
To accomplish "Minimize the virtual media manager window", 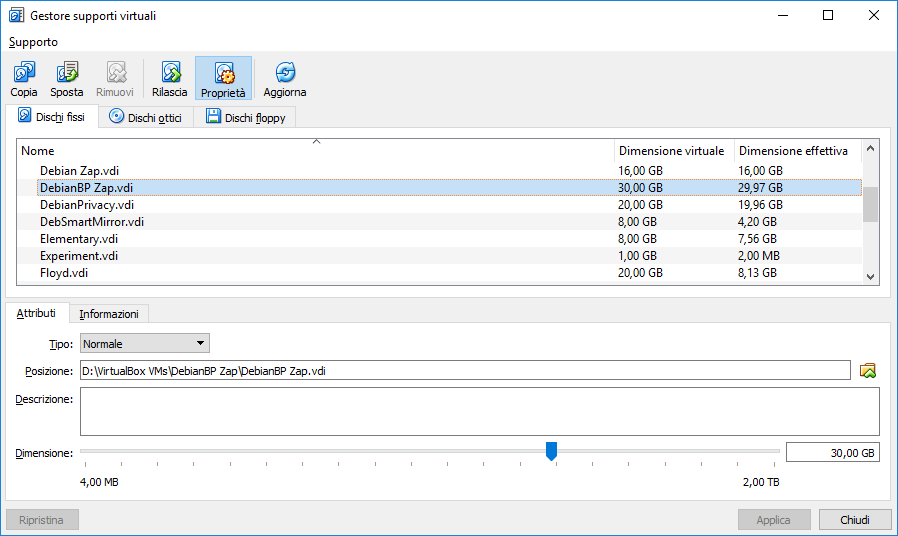I will tap(783, 15).
